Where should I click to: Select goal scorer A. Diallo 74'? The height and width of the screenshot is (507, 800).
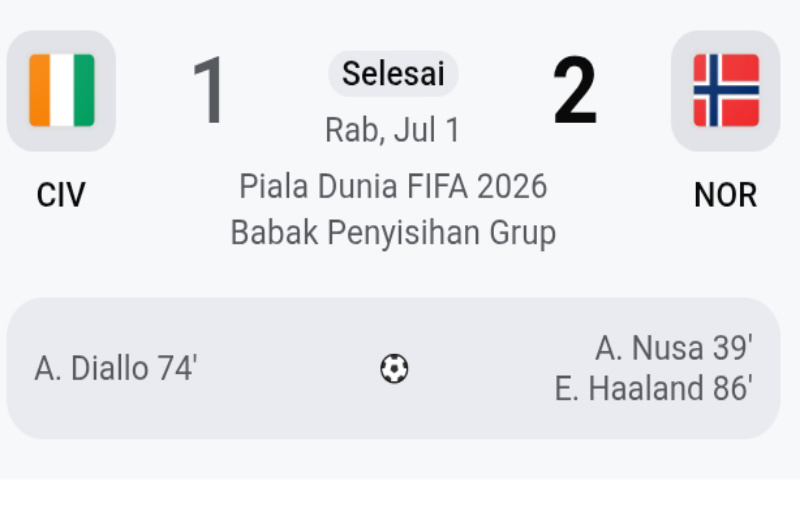point(116,368)
